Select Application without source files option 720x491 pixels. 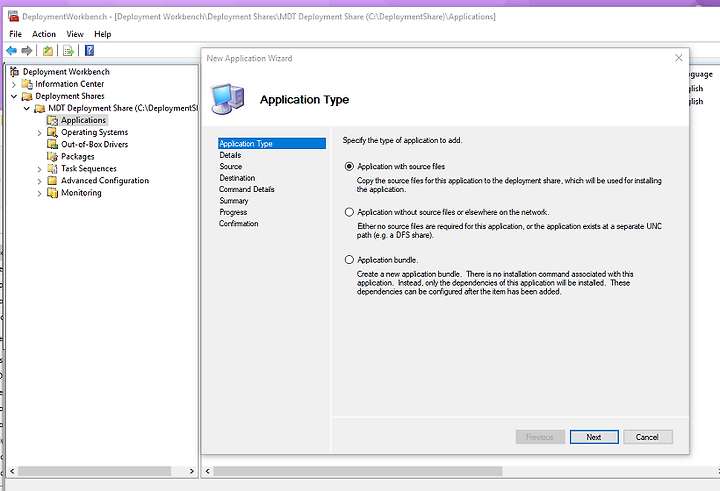[349, 212]
